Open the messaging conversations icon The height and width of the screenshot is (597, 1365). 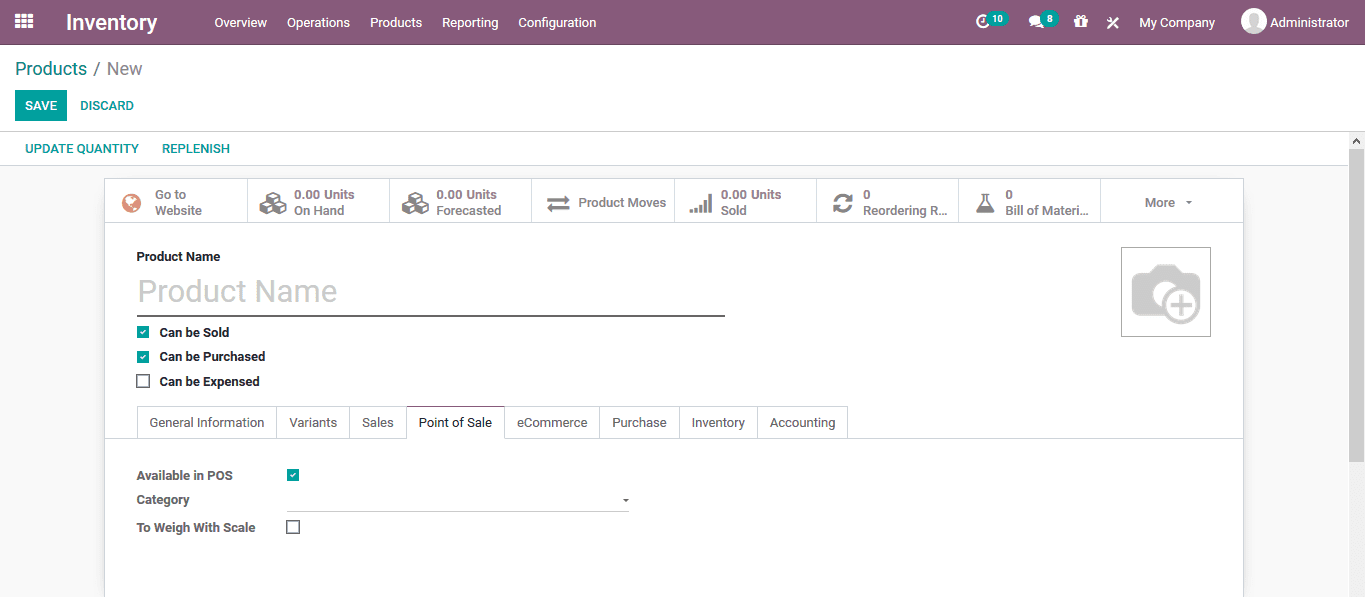coord(1036,22)
